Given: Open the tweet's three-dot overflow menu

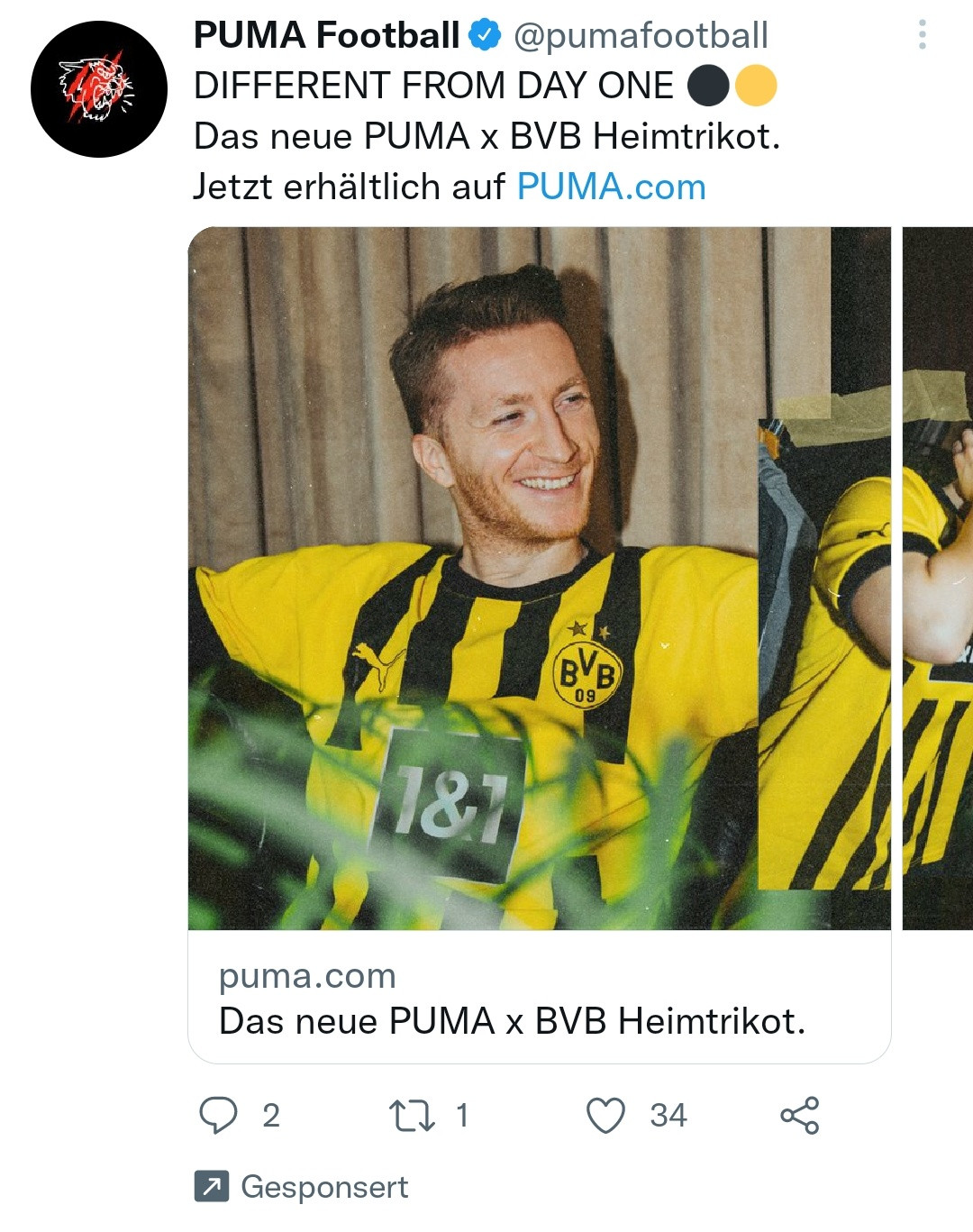Looking at the screenshot, I should [x=922, y=34].
